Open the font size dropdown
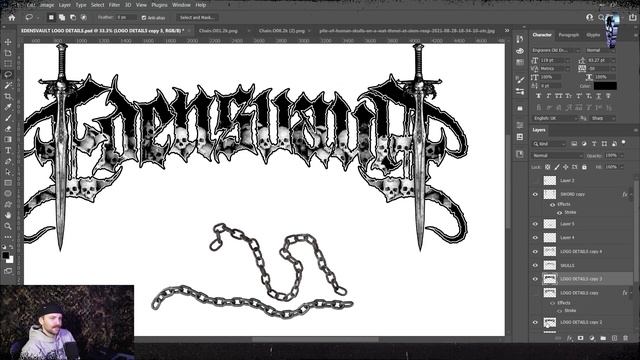 click(x=567, y=60)
